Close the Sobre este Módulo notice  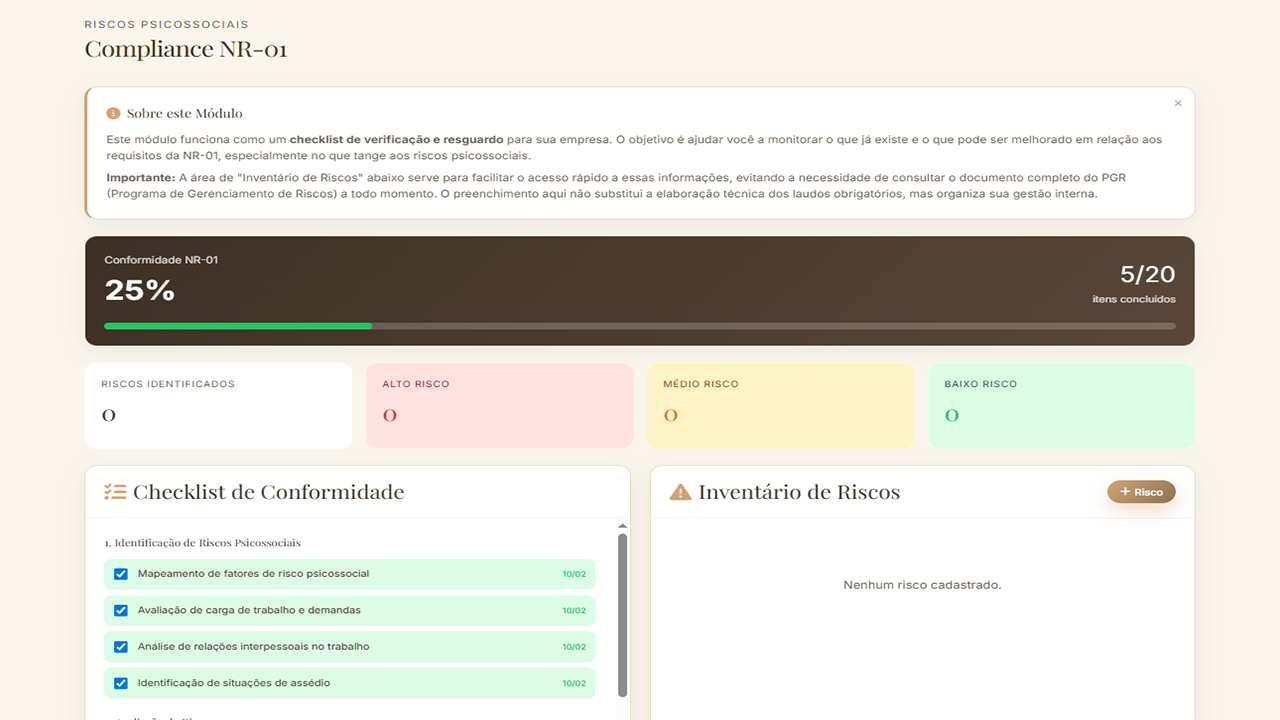[x=1177, y=104]
